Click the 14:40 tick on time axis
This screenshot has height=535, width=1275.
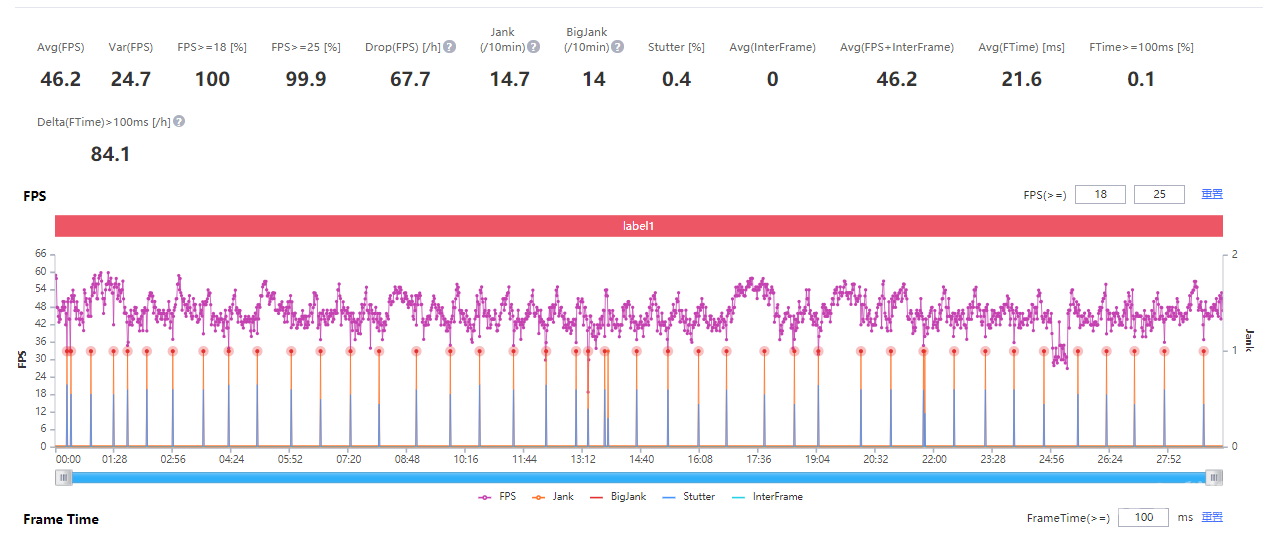(642, 459)
